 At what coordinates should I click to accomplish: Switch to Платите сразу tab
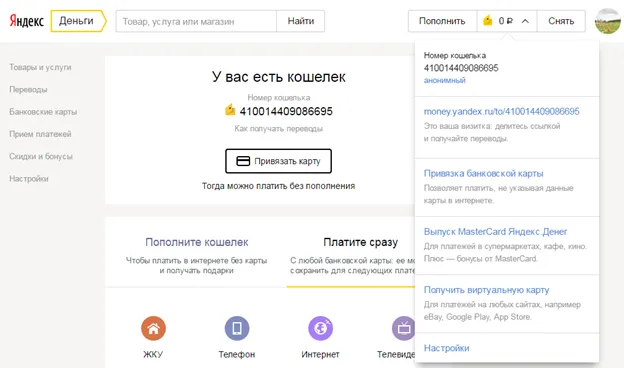361,242
